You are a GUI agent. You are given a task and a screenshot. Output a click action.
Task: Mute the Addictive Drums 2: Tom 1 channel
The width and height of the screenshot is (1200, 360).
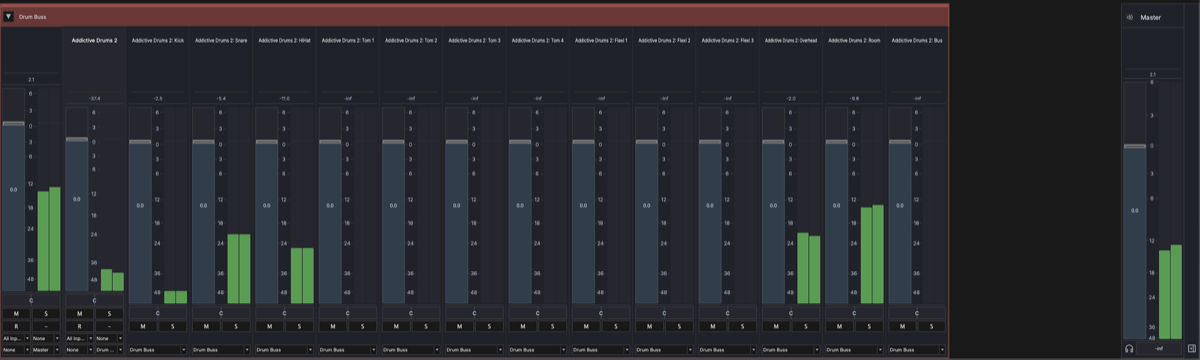click(x=333, y=326)
